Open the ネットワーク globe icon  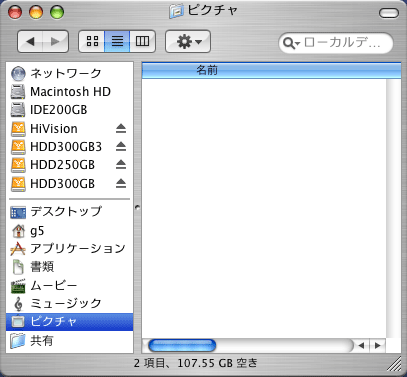click(x=18, y=73)
